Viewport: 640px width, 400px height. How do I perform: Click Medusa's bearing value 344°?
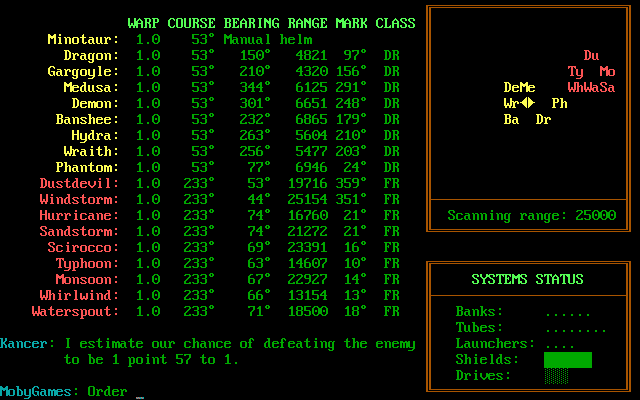point(255,88)
